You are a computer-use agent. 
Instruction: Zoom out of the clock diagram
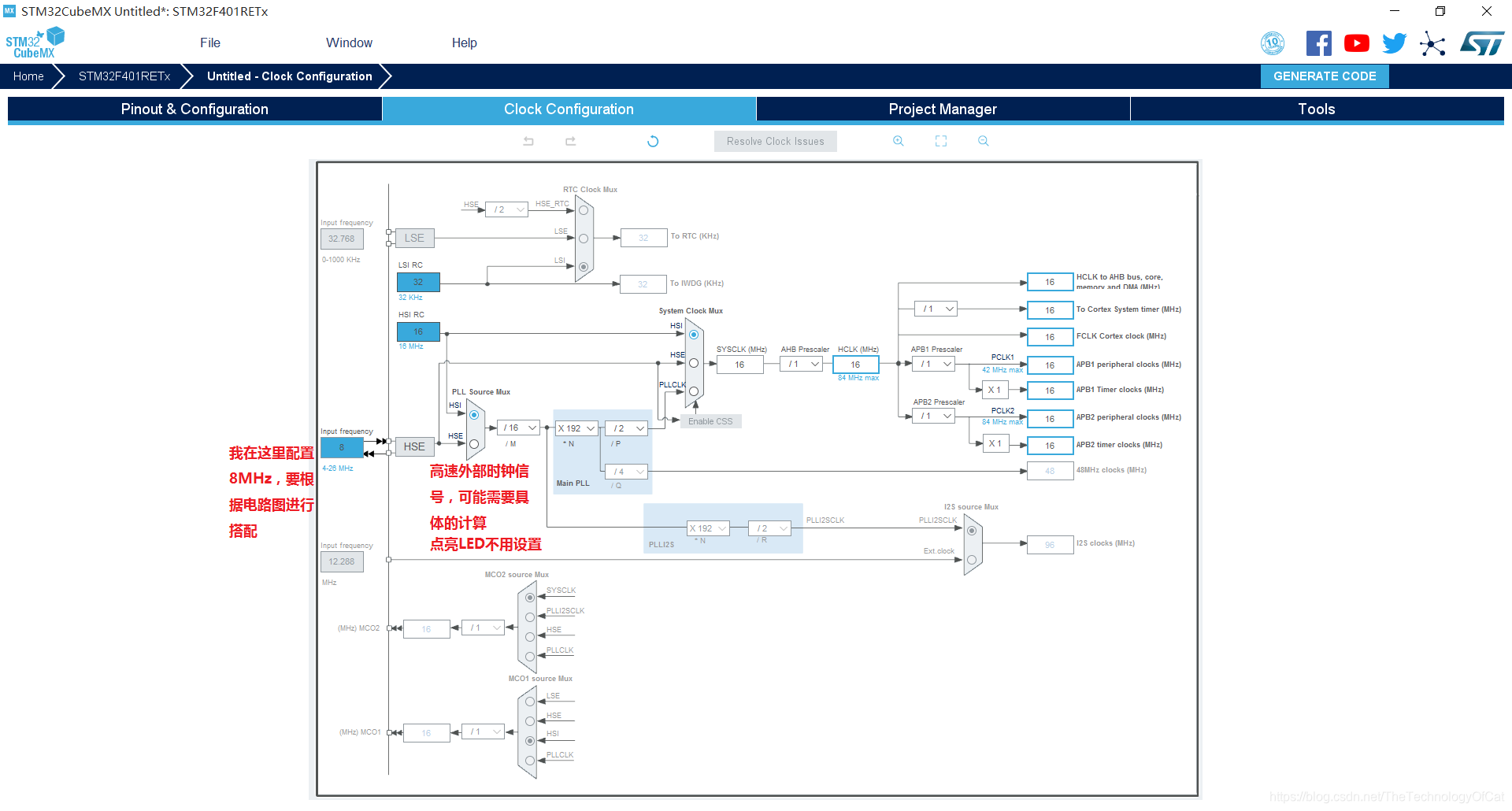point(983,141)
